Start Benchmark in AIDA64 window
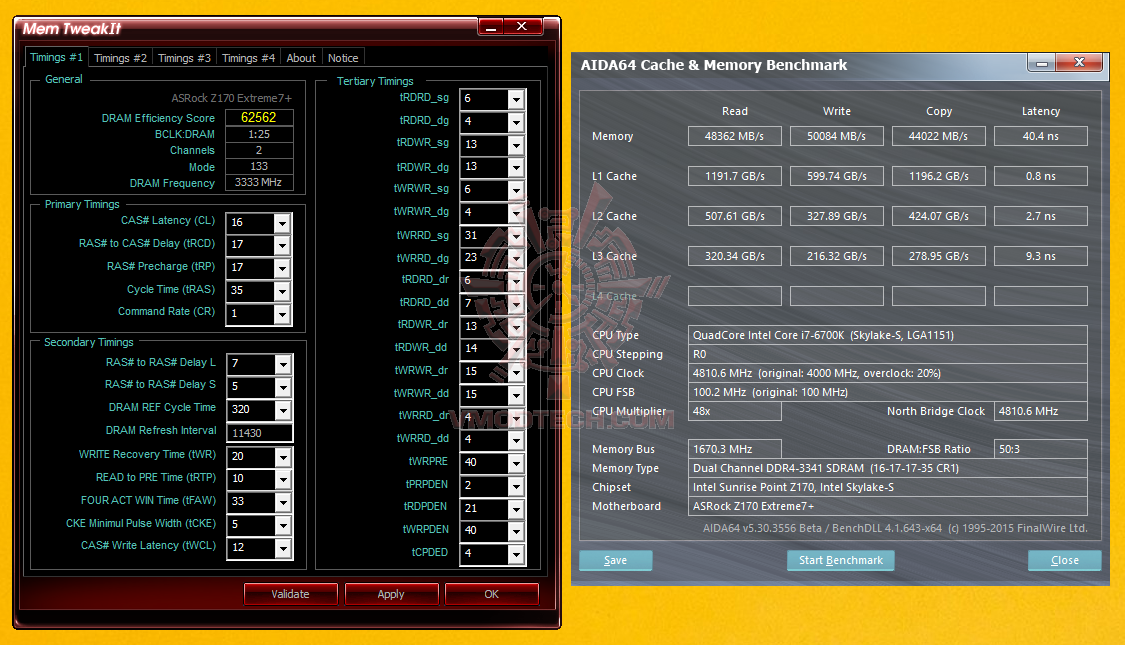Image resolution: width=1125 pixels, height=645 pixels. click(x=841, y=560)
